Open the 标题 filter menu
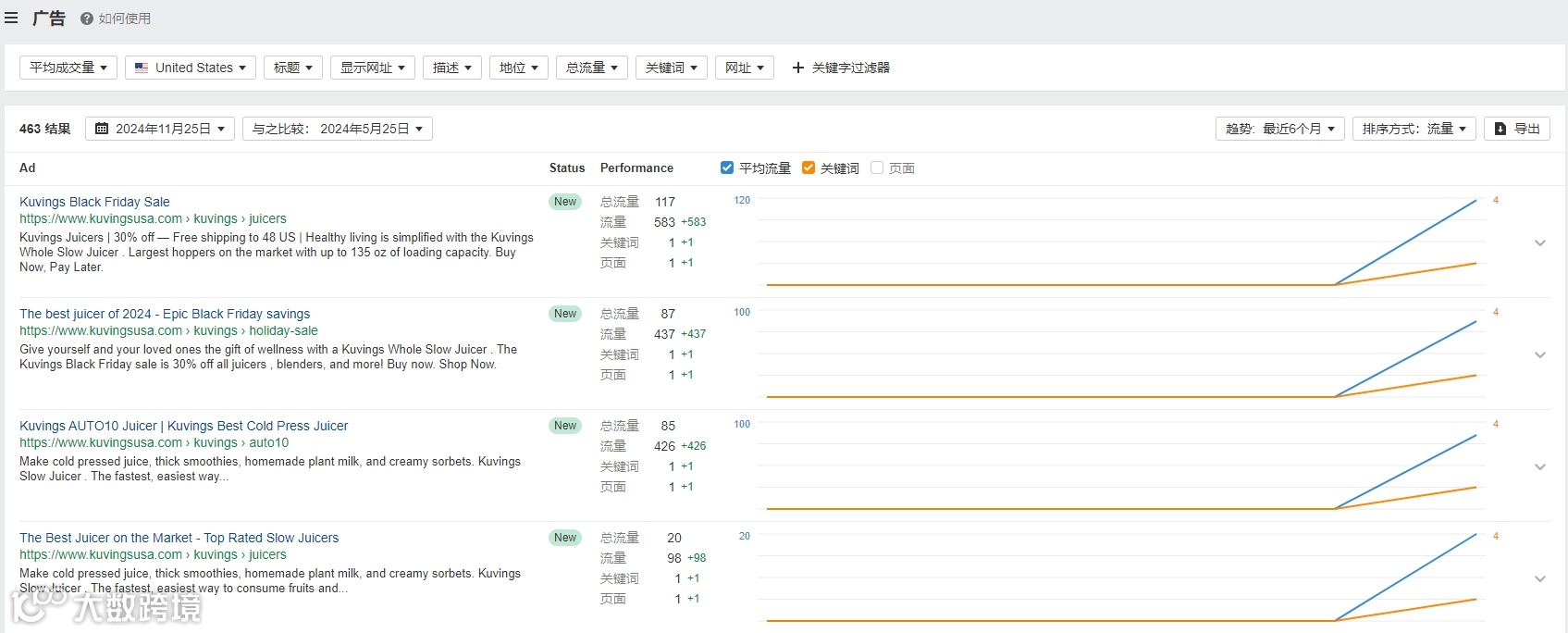1568x633 pixels. coord(293,68)
